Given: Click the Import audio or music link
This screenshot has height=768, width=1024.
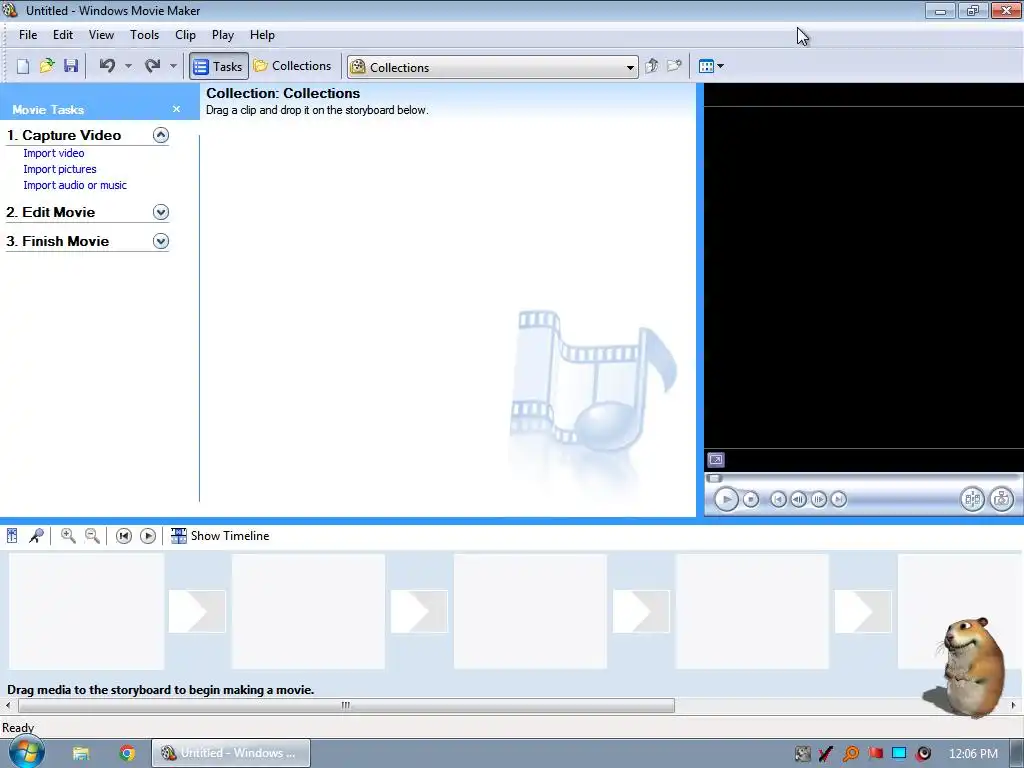Looking at the screenshot, I should [x=75, y=185].
